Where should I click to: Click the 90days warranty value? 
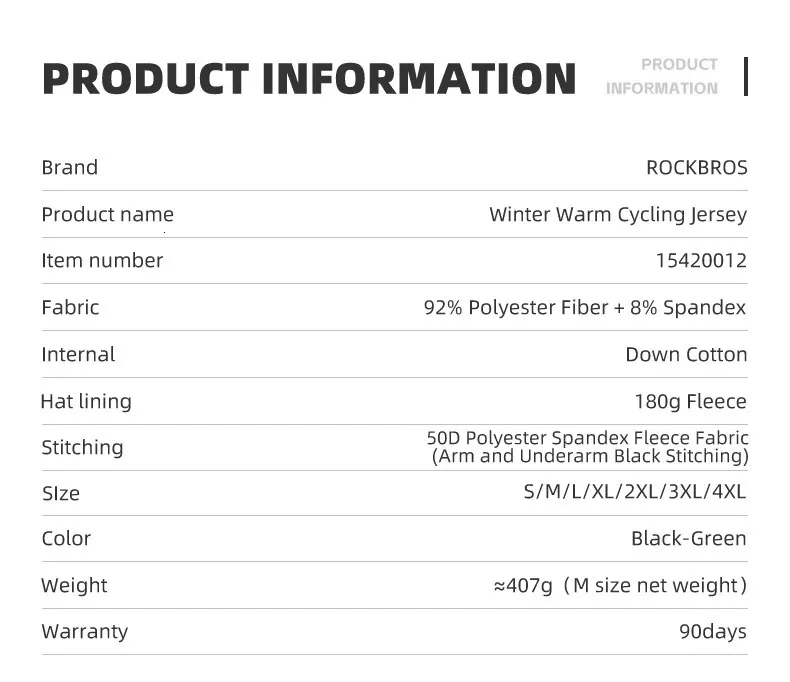tap(712, 631)
